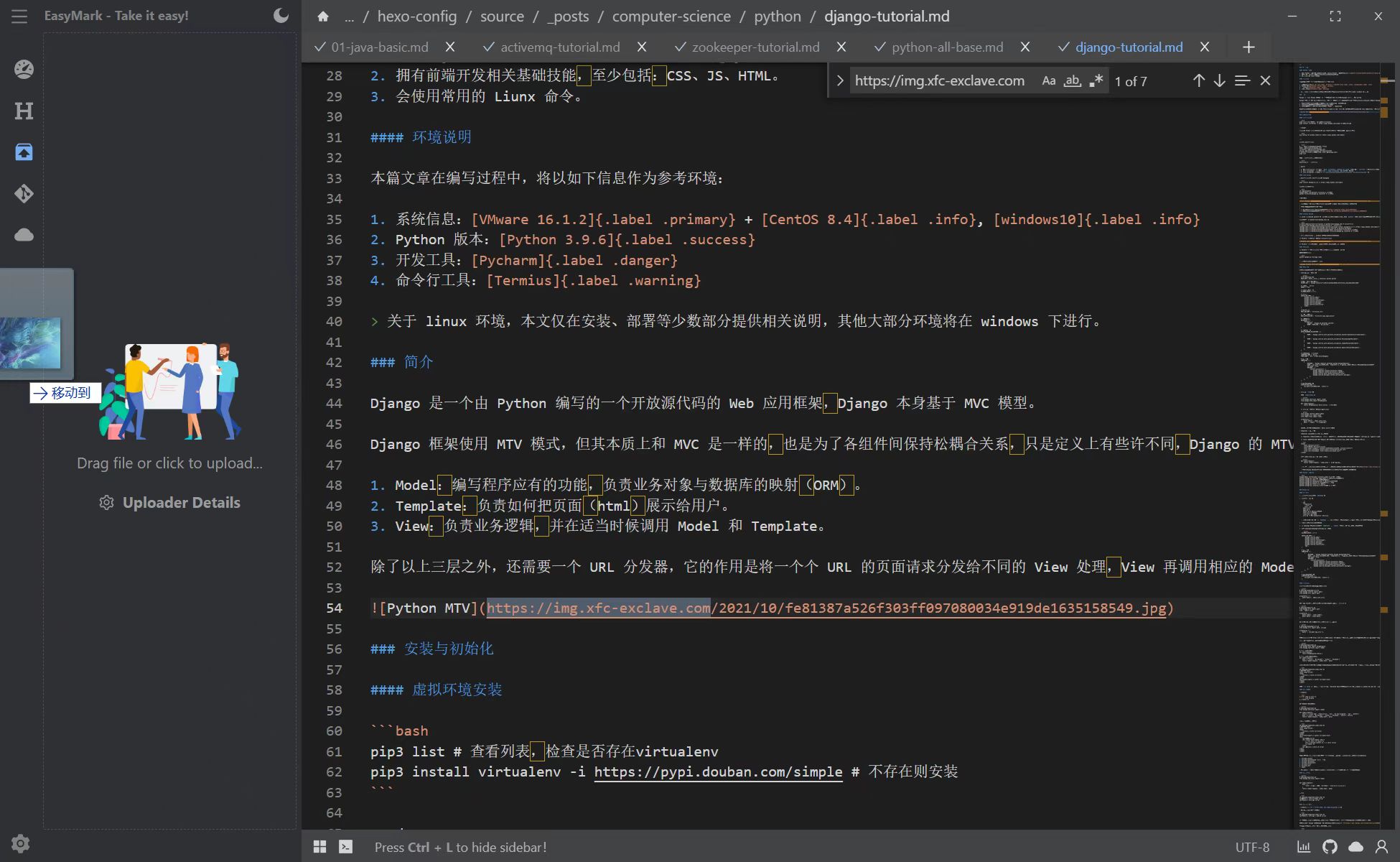Click the minimap to jump in the document

point(1339,445)
